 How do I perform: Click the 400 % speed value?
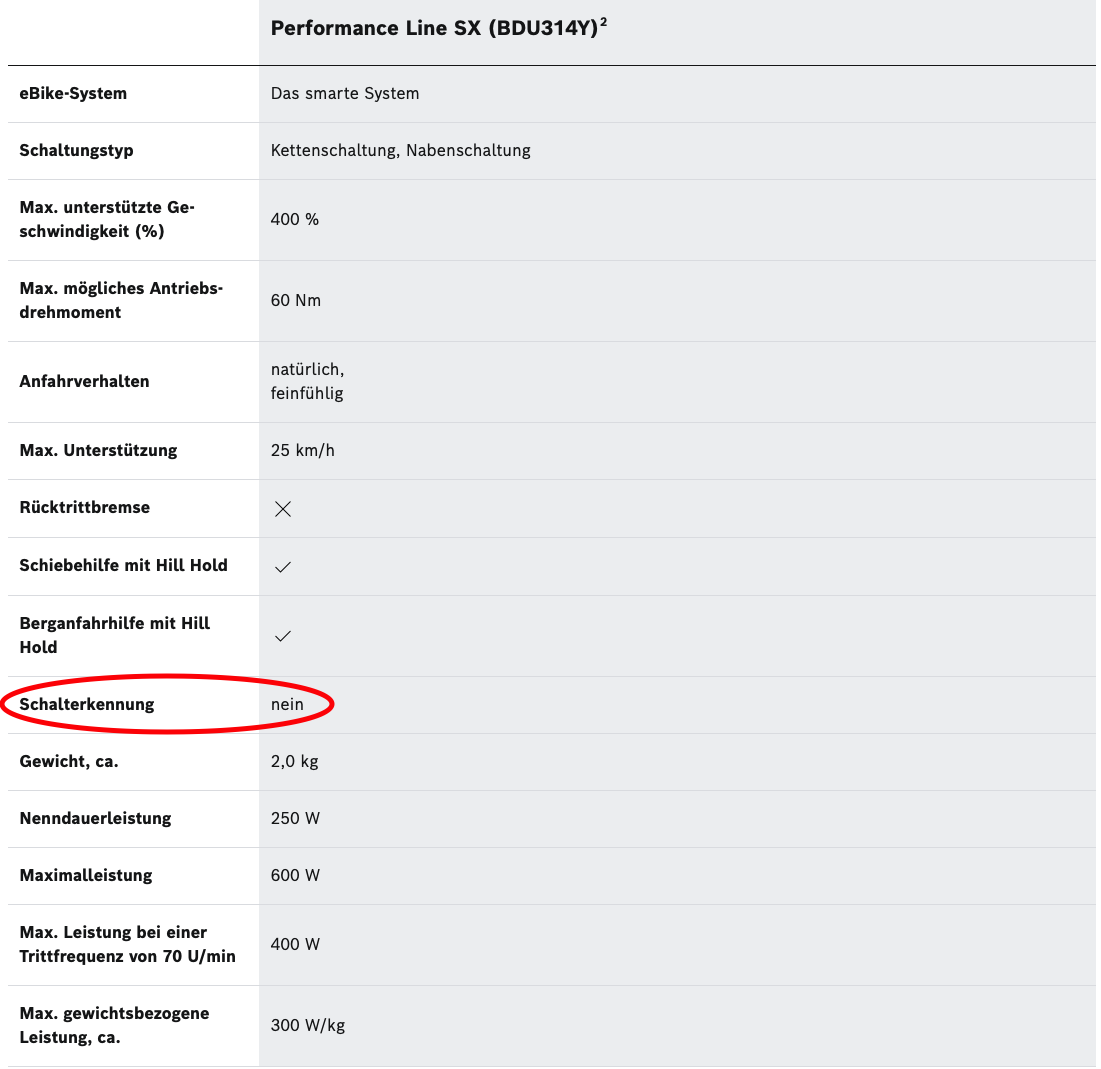coord(295,220)
